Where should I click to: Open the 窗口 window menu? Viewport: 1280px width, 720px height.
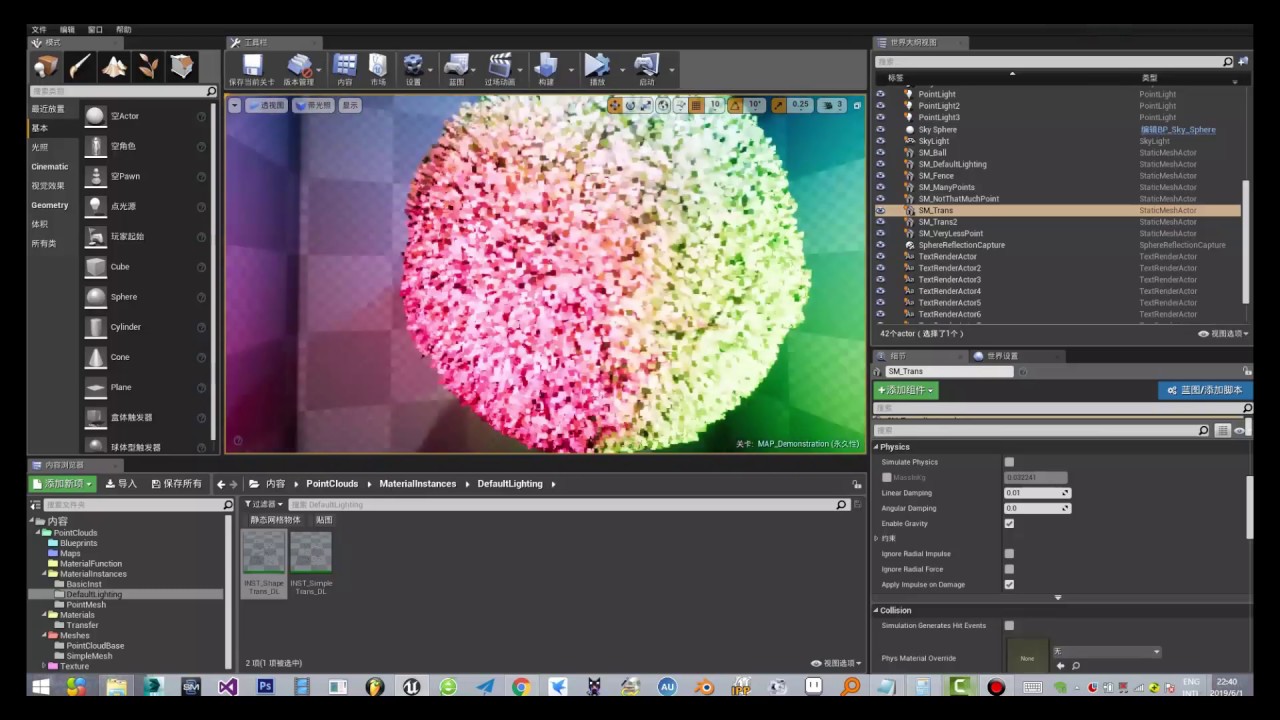(x=95, y=30)
